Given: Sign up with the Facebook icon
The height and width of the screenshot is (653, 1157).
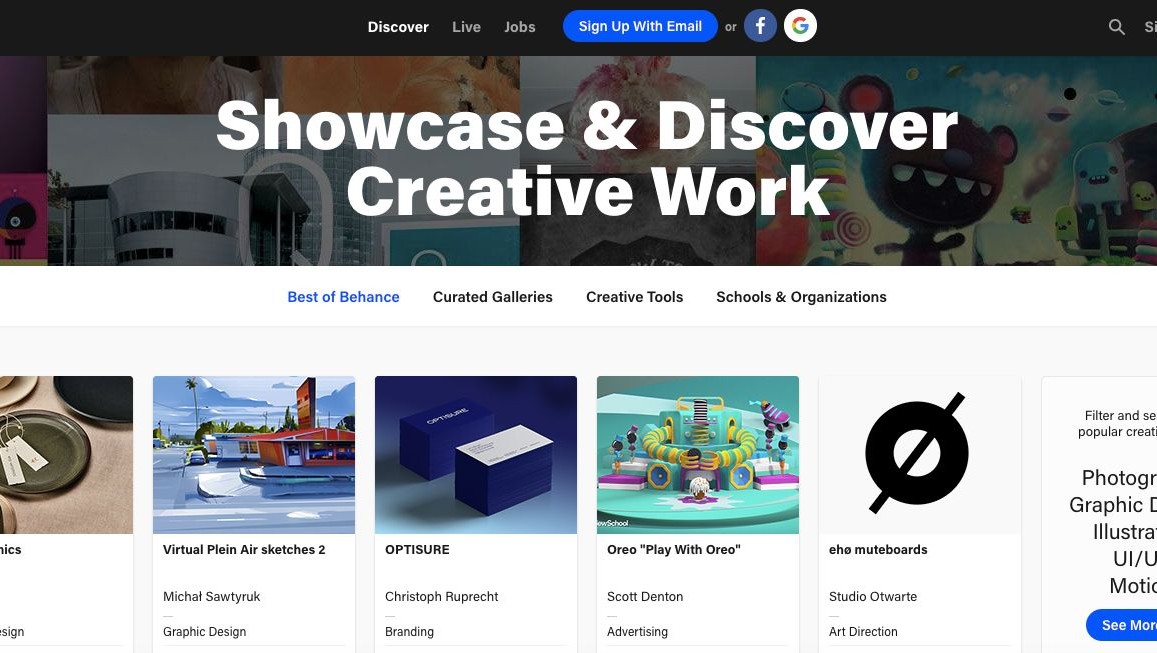Looking at the screenshot, I should click(x=760, y=26).
